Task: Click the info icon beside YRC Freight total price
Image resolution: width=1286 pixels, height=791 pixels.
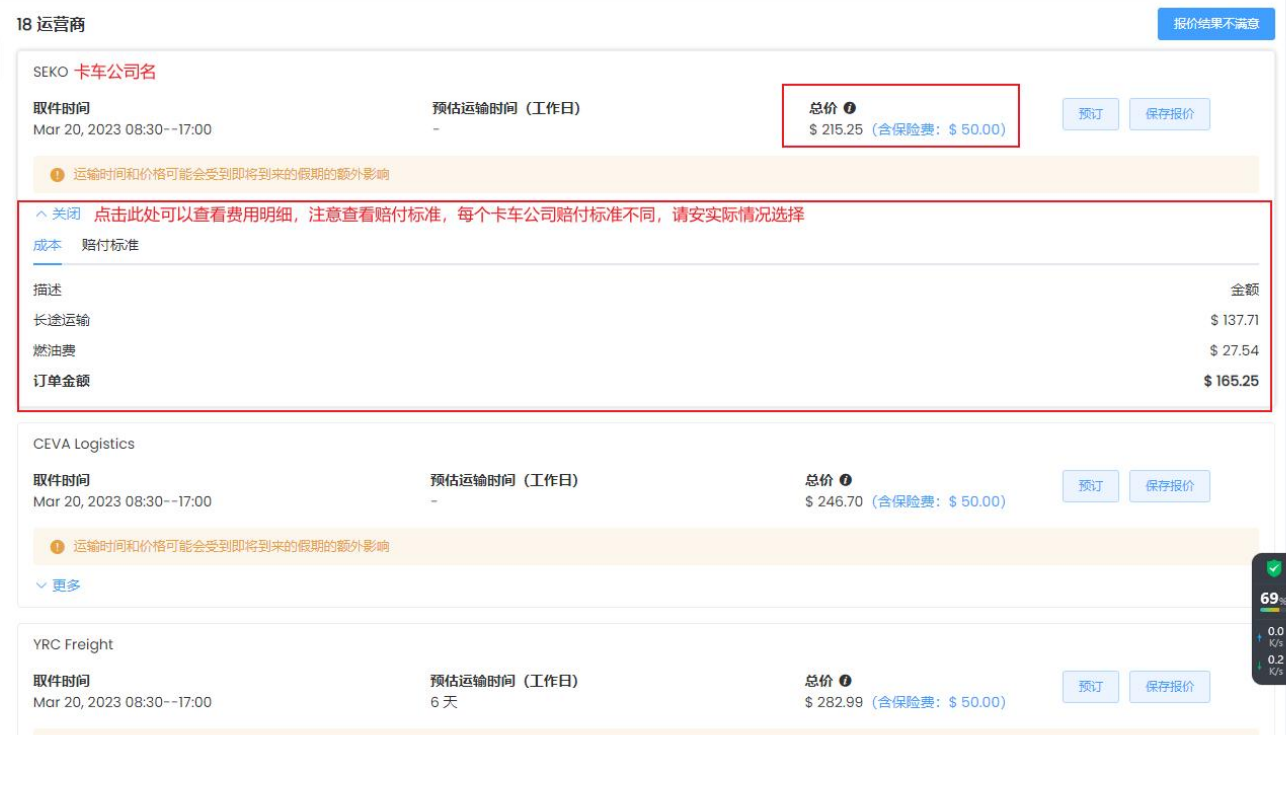Action: [845, 681]
